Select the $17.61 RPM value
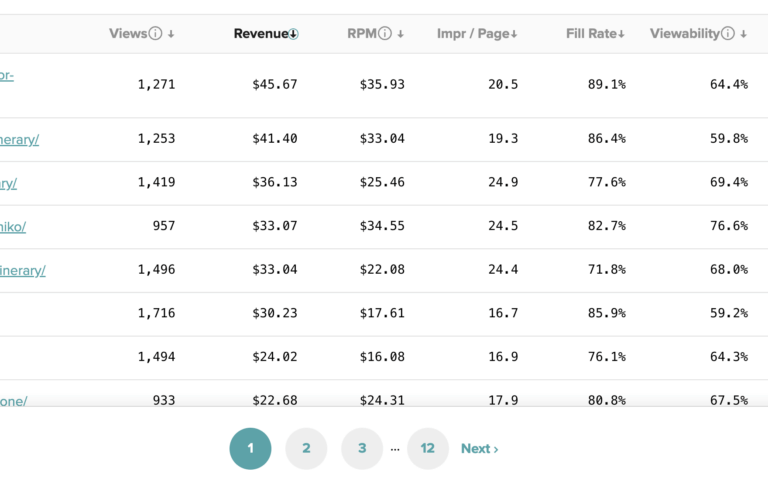This screenshot has width=768, height=481. [x=382, y=313]
